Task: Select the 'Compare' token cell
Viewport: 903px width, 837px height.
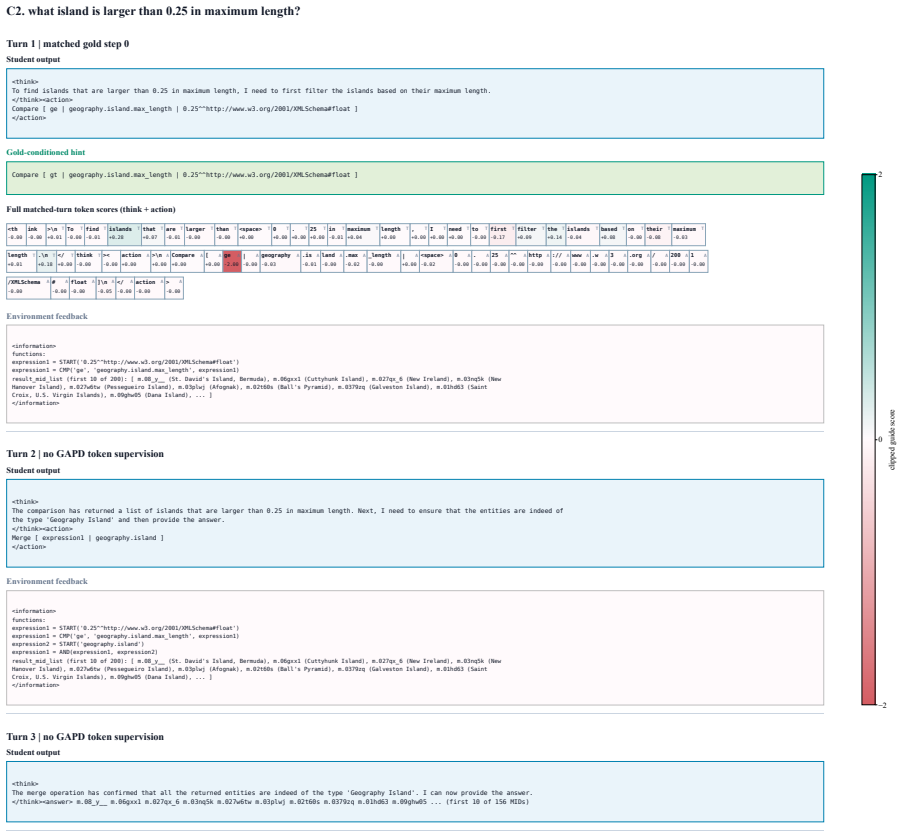Action: tap(187, 261)
